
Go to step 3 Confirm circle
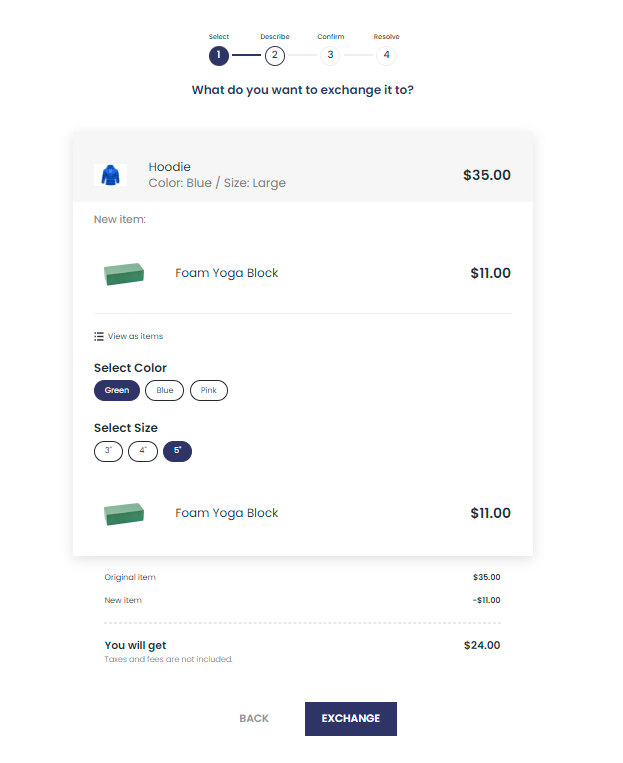330,55
